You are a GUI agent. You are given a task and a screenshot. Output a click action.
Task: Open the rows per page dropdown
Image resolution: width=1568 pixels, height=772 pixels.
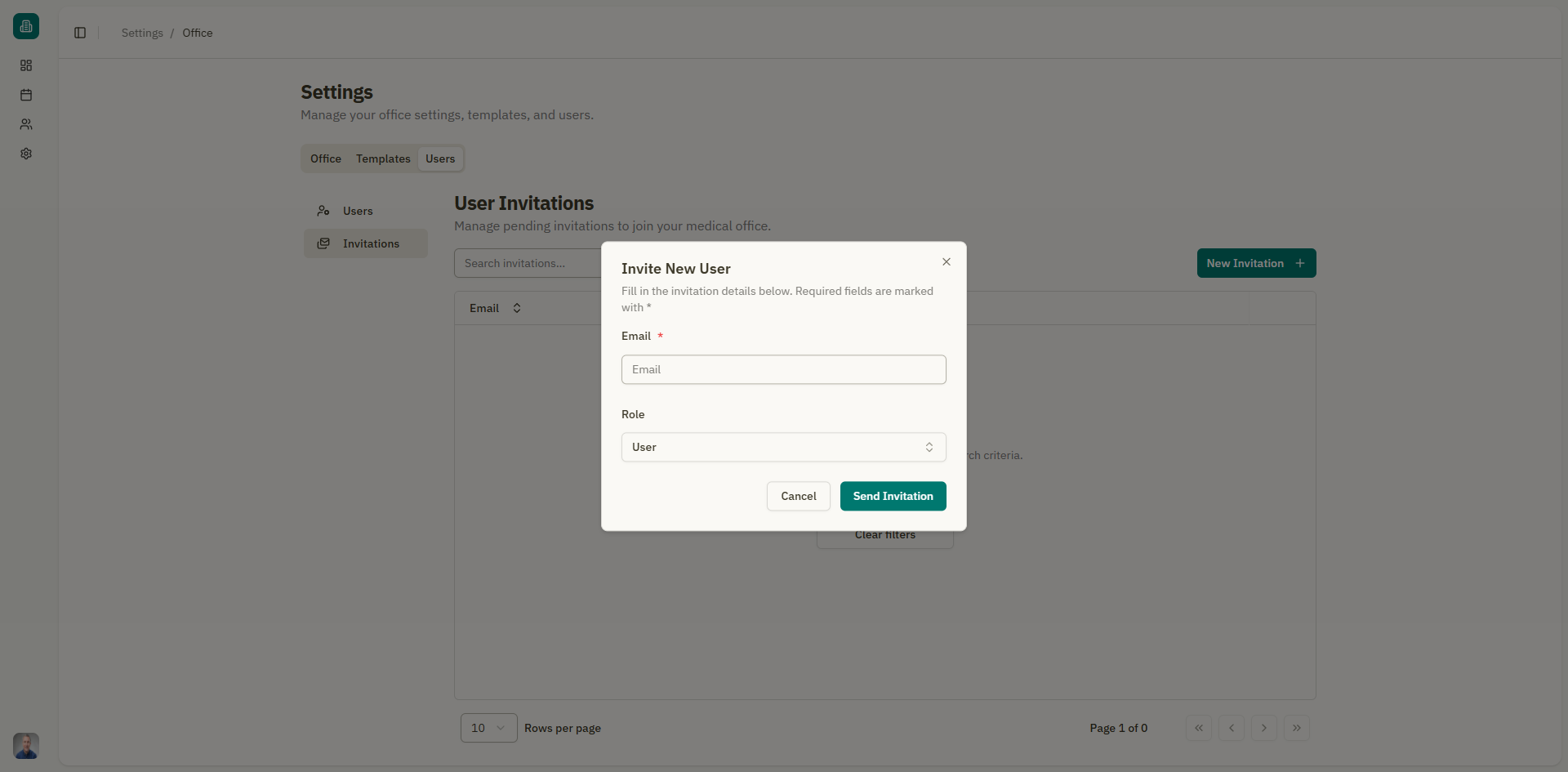[488, 727]
